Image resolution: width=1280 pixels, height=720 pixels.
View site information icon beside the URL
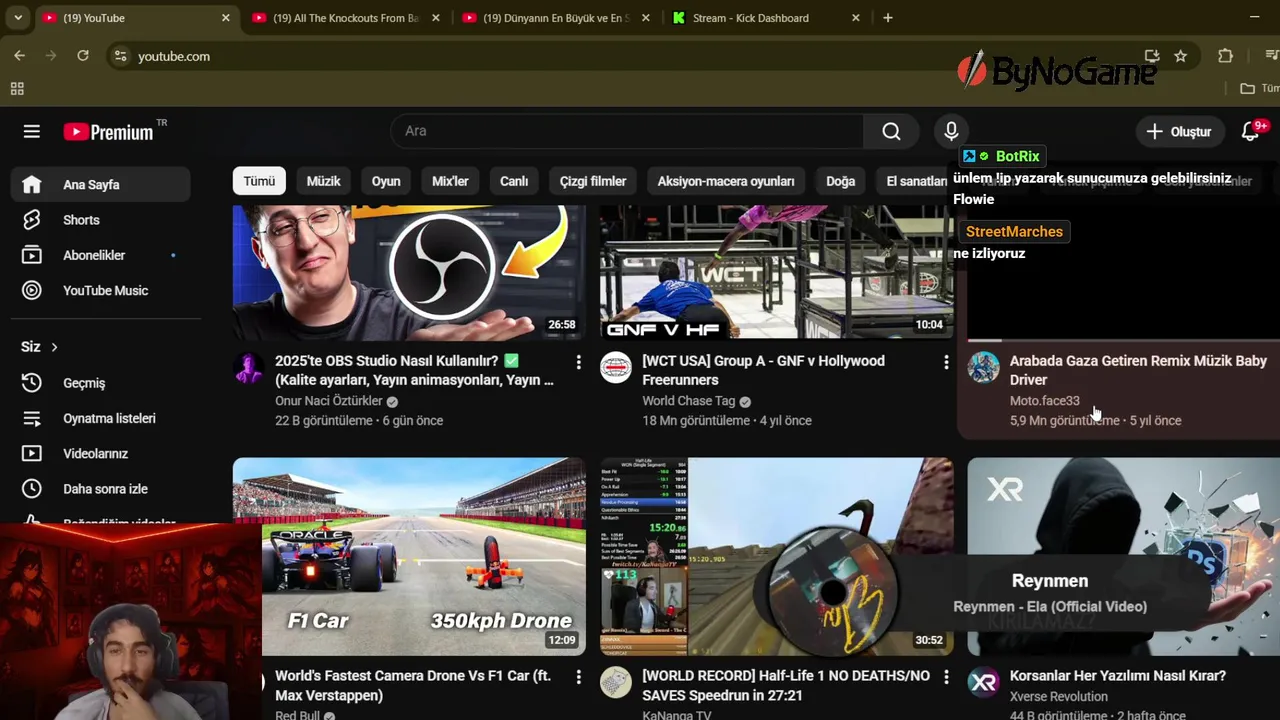click(x=120, y=56)
